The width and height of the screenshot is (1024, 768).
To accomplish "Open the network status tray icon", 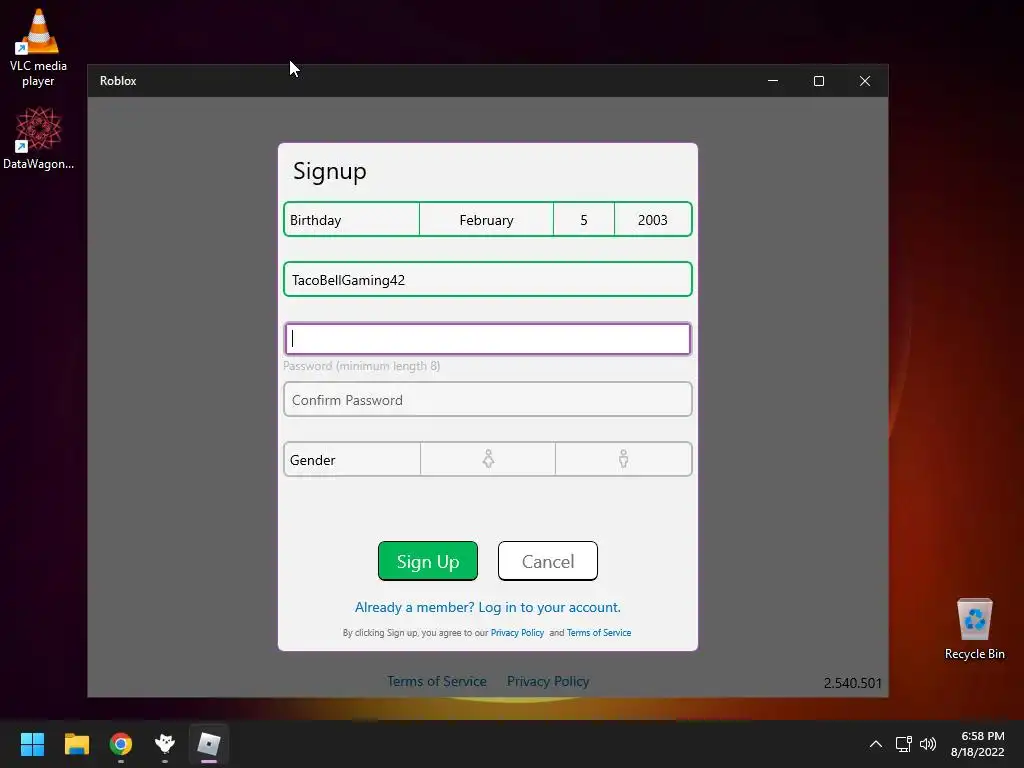I will click(x=904, y=744).
